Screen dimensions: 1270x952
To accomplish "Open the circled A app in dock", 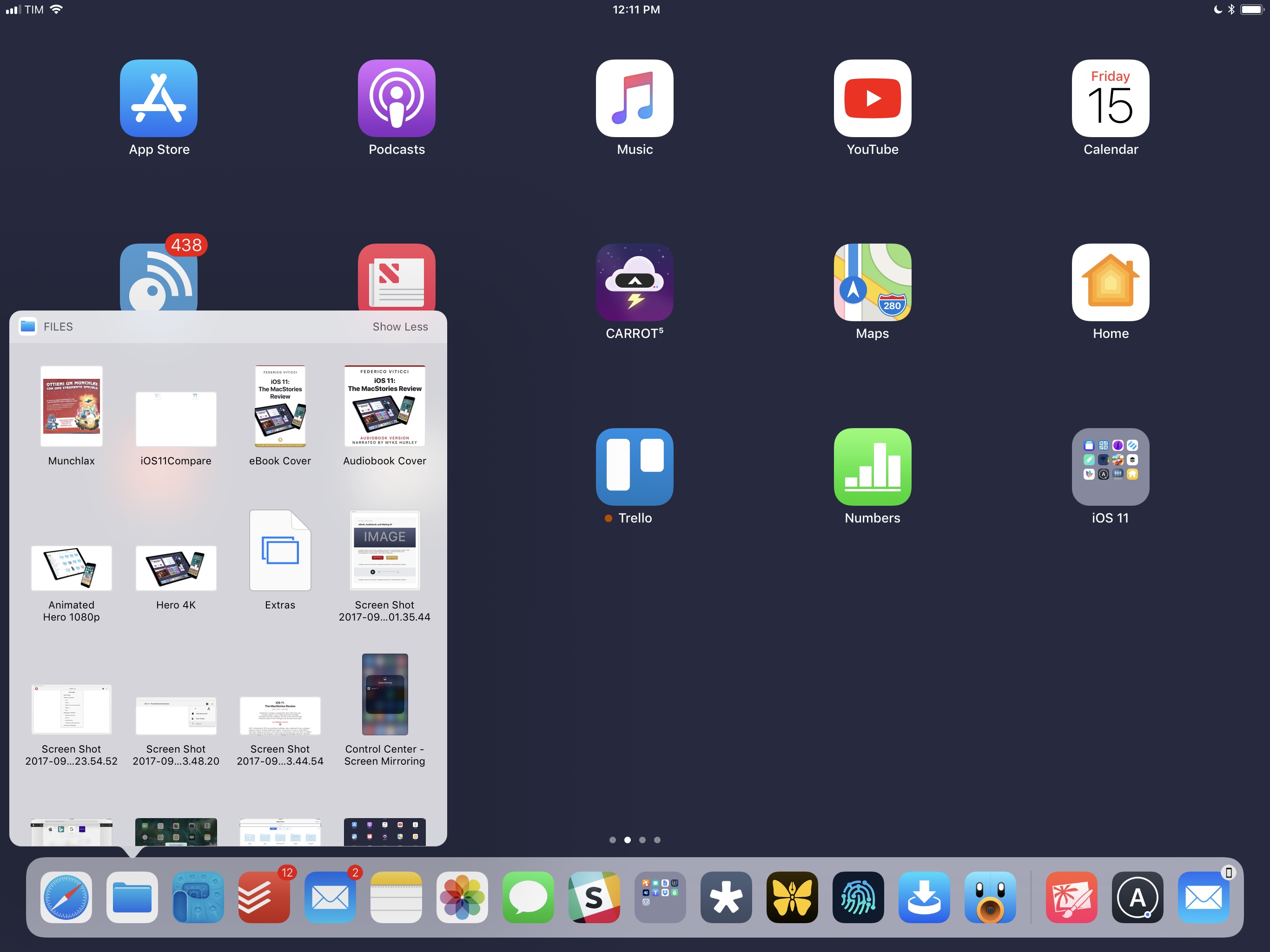I will pyautogui.click(x=1138, y=898).
